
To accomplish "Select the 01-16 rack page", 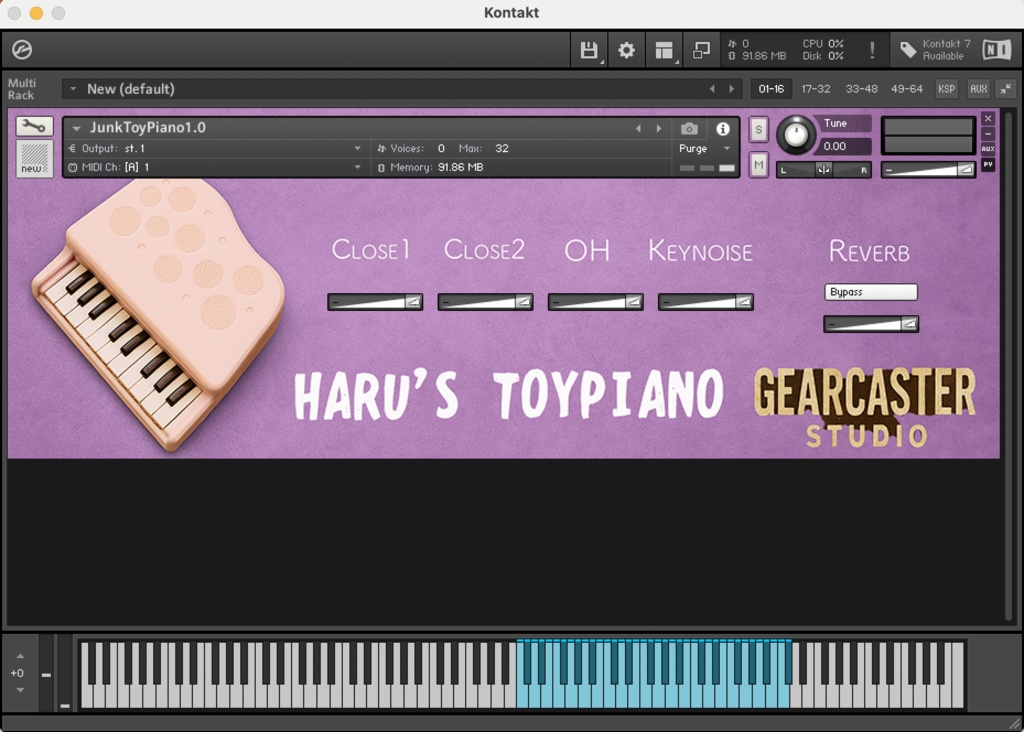I will tap(771, 89).
